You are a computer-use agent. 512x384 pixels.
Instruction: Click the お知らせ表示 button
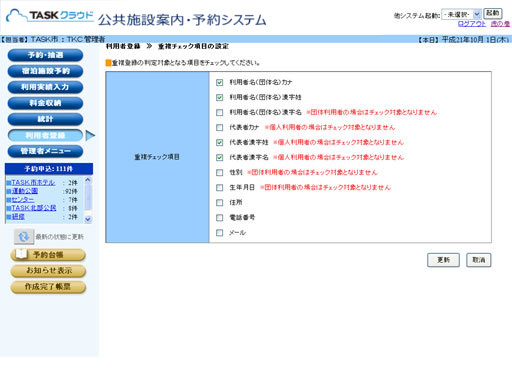48,271
